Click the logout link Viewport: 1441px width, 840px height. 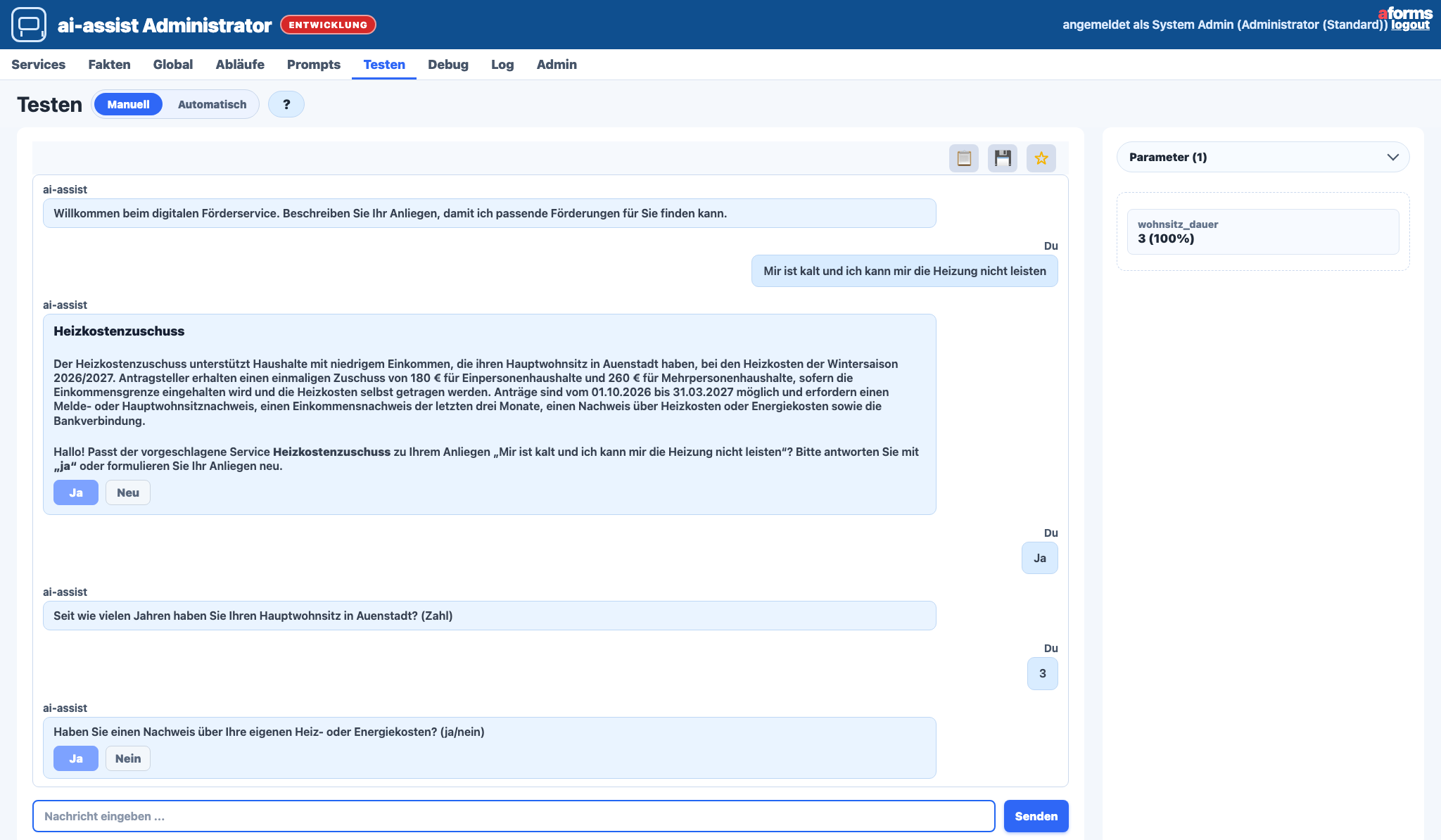[1410, 25]
